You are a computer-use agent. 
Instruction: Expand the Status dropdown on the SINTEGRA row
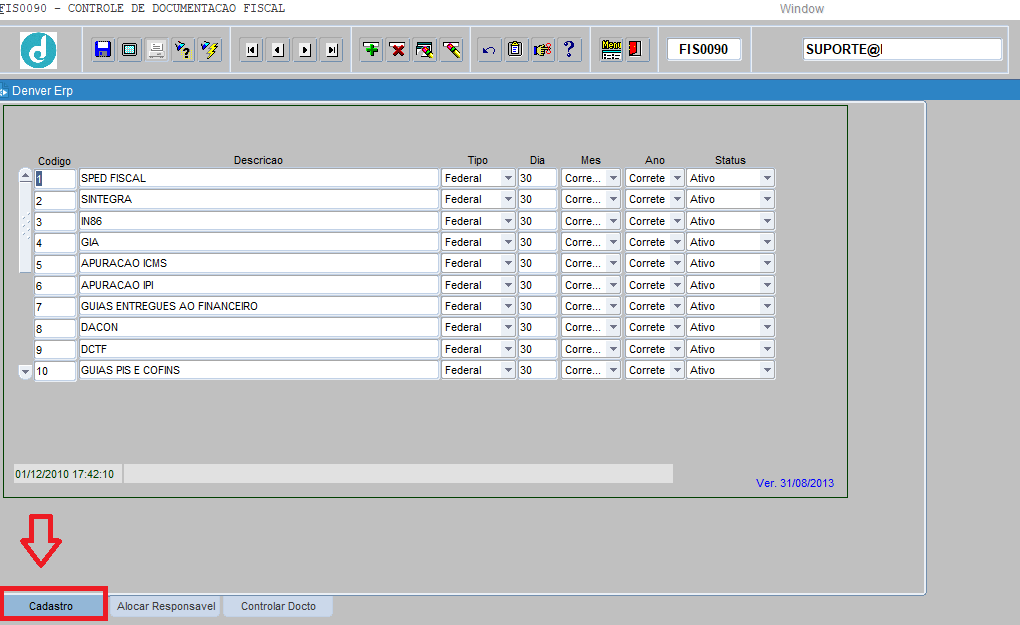pyautogui.click(x=765, y=198)
